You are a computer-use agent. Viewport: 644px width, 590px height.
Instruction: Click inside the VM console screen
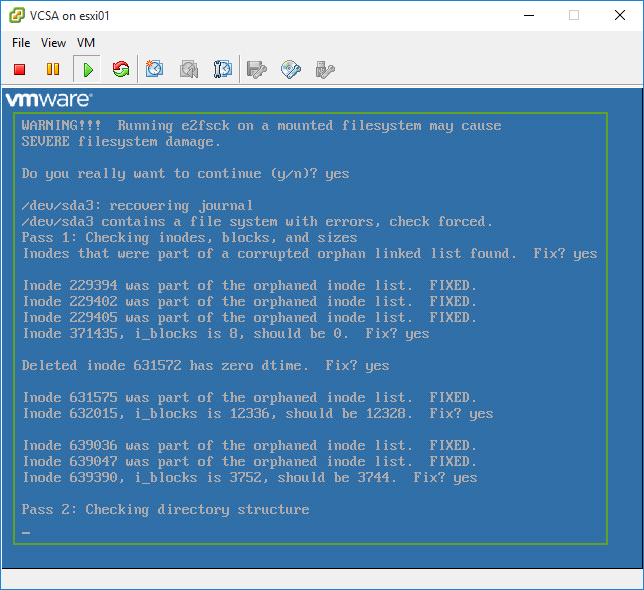[x=312, y=330]
